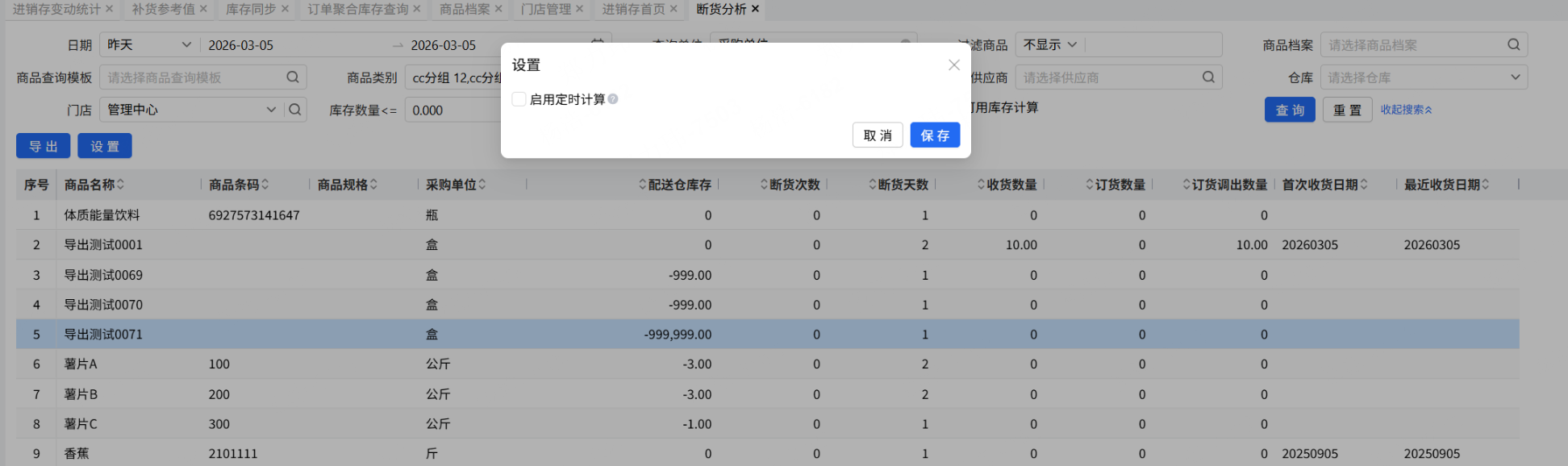Search icon in 商品查询模板 field
Image resolution: width=1568 pixels, height=466 pixels.
[293, 77]
